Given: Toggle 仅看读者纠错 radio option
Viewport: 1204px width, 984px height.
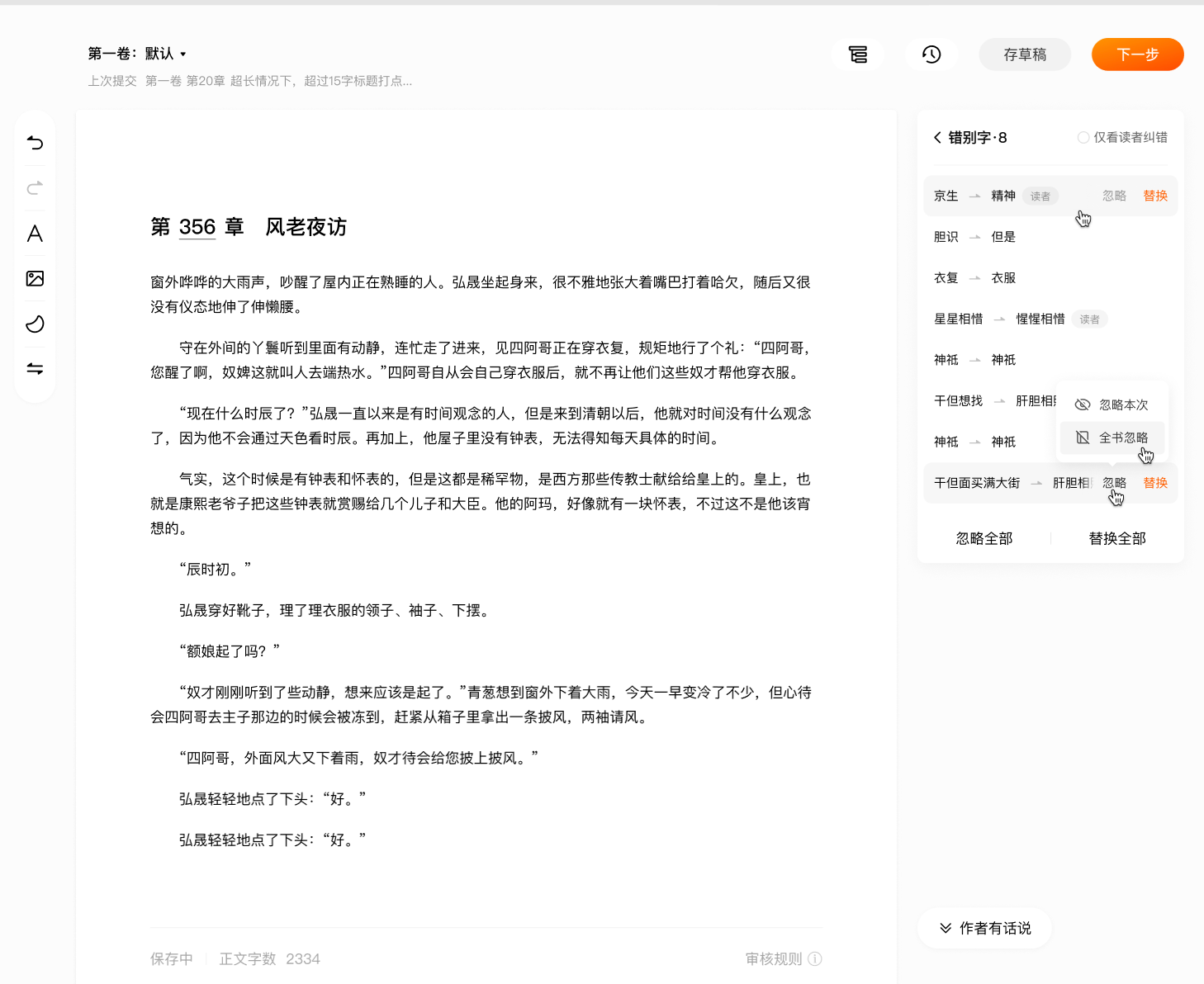Looking at the screenshot, I should coord(1083,138).
